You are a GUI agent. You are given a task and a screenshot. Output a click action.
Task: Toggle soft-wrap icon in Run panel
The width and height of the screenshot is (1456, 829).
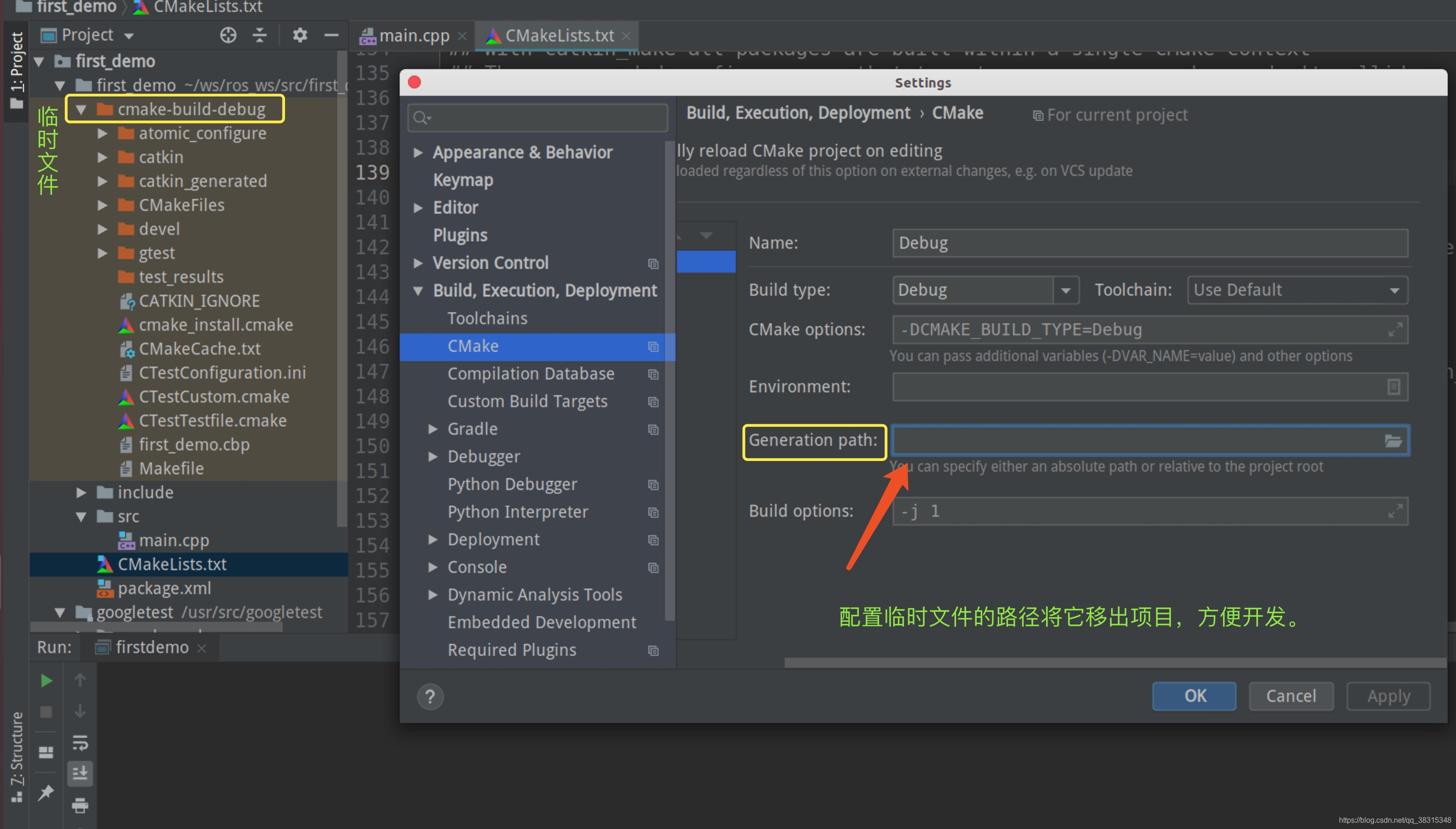(x=80, y=742)
